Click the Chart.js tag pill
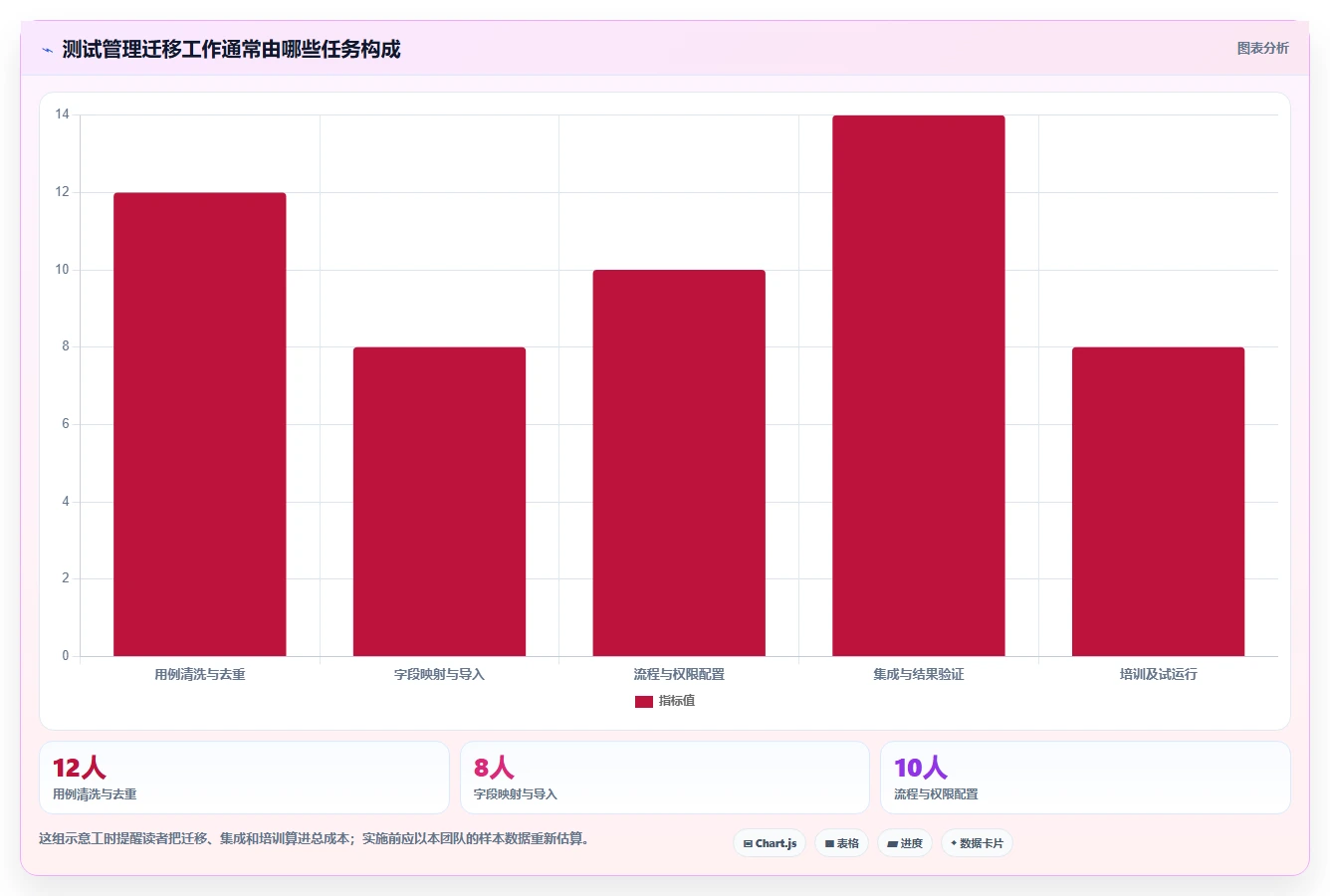This screenshot has height=896, width=1330. coord(770,843)
